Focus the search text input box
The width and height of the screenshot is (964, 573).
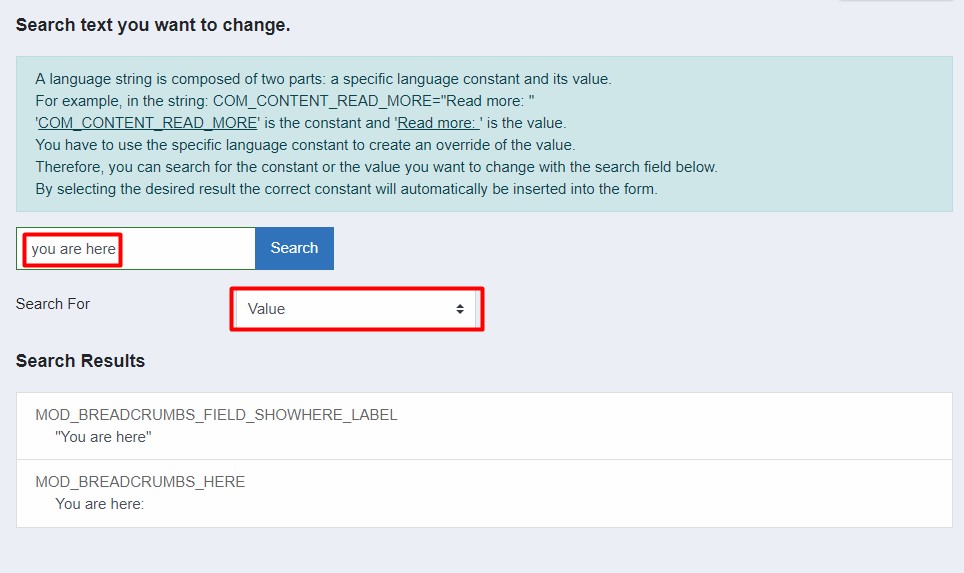click(x=136, y=248)
